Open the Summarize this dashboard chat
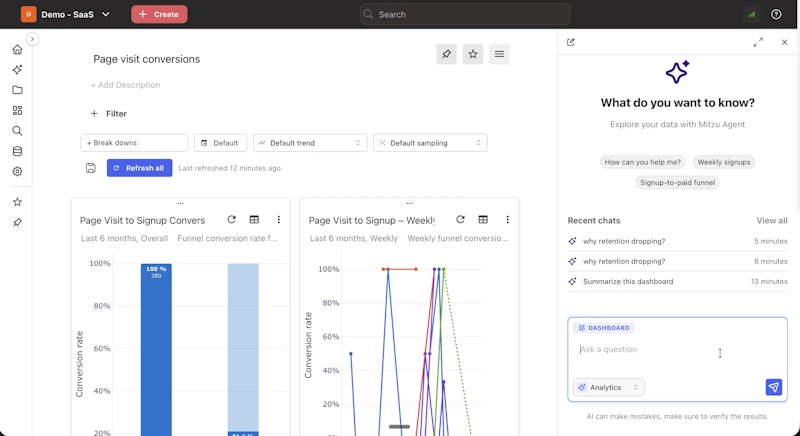 tap(678, 281)
